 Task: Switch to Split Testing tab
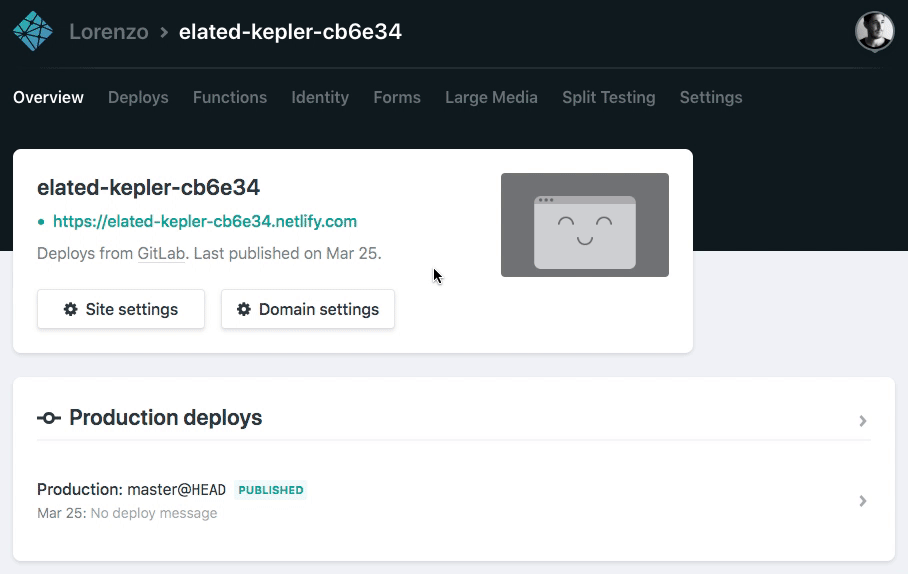click(609, 97)
